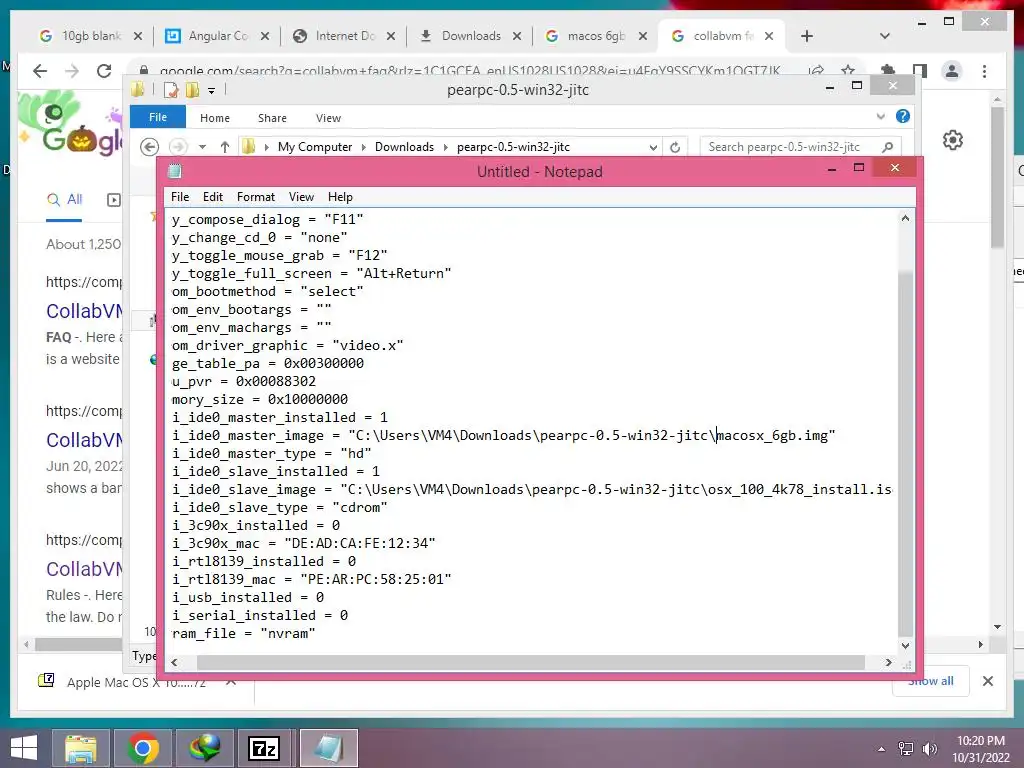This screenshot has height=768, width=1024.
Task: Click Show all downloads button in Chrome
Action: [x=931, y=681]
